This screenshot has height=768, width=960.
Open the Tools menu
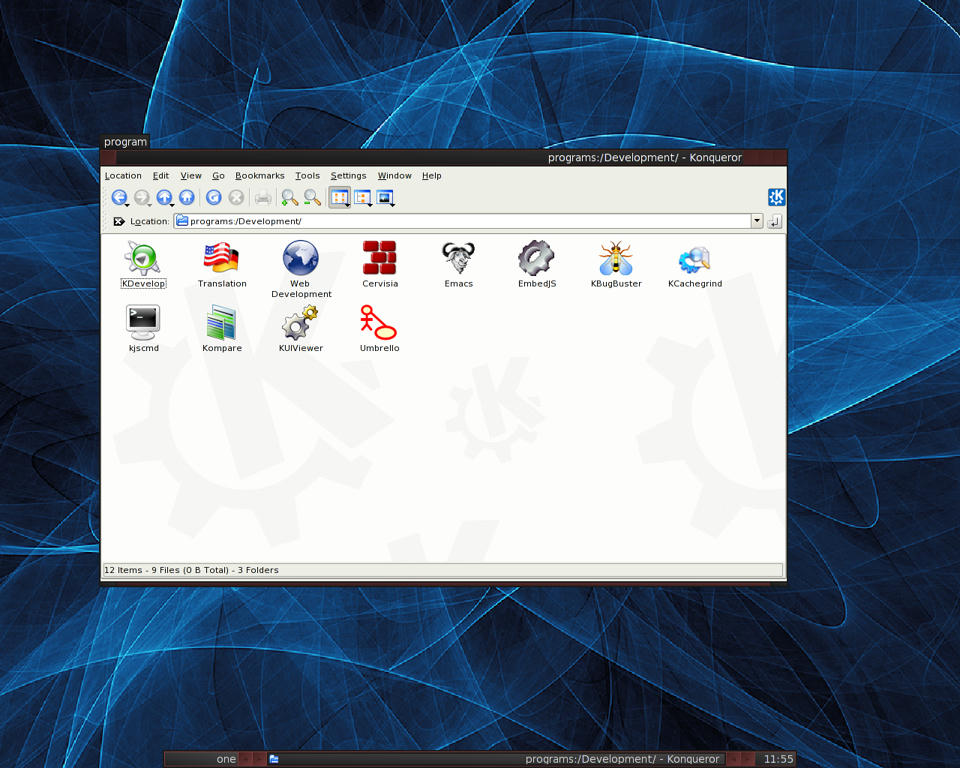coord(307,176)
